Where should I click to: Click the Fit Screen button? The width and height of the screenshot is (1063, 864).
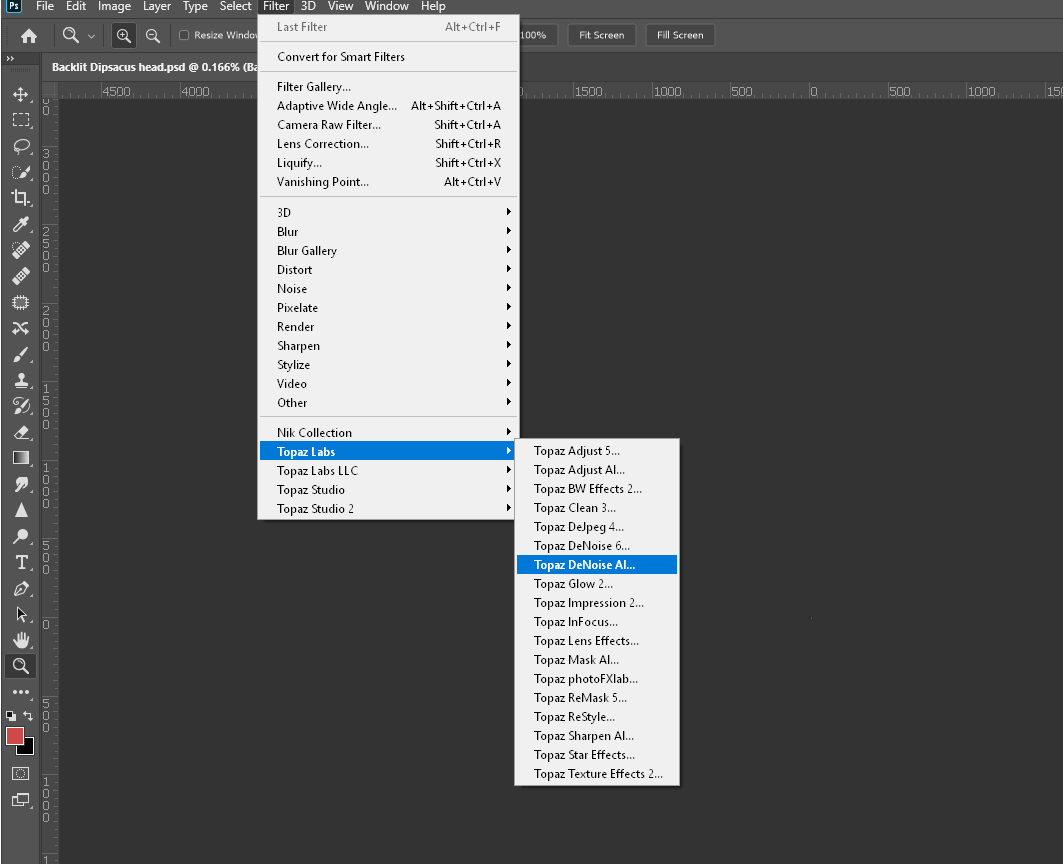(x=602, y=35)
